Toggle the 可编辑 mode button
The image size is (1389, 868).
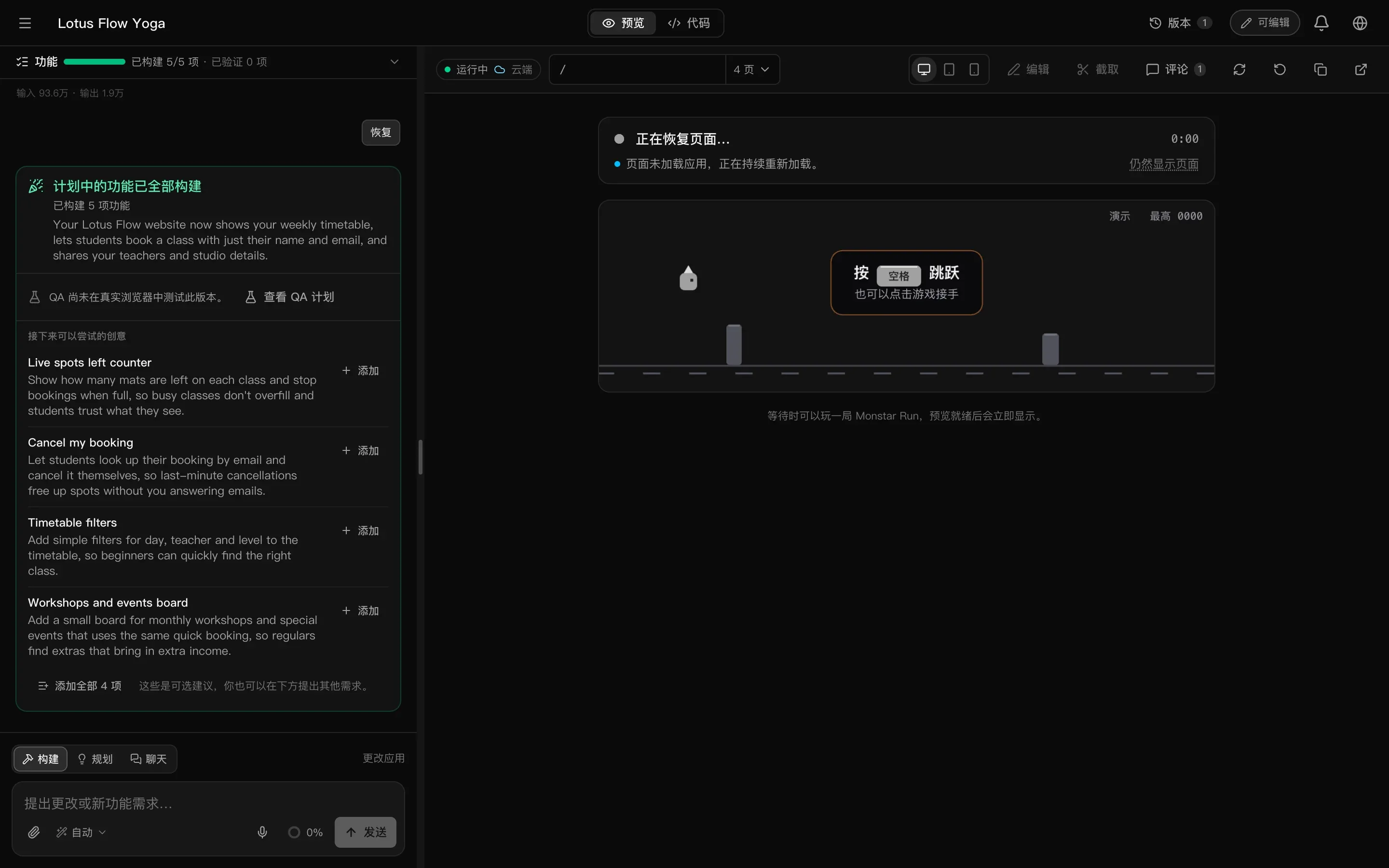pos(1265,23)
